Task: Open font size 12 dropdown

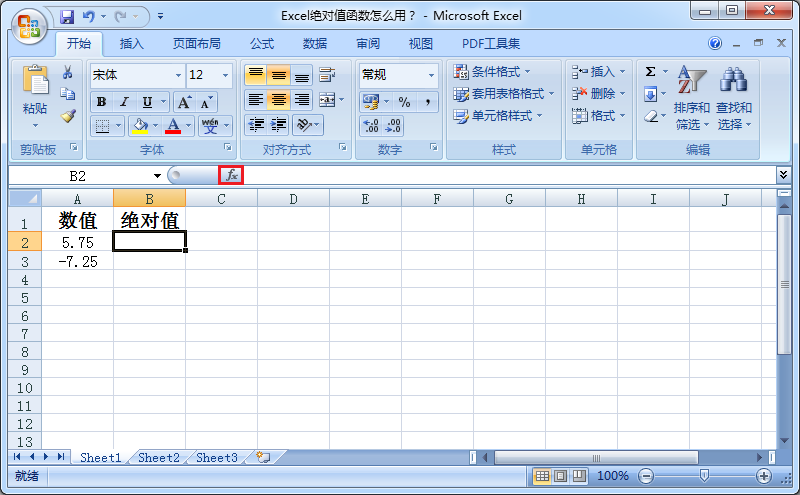Action: pos(225,75)
